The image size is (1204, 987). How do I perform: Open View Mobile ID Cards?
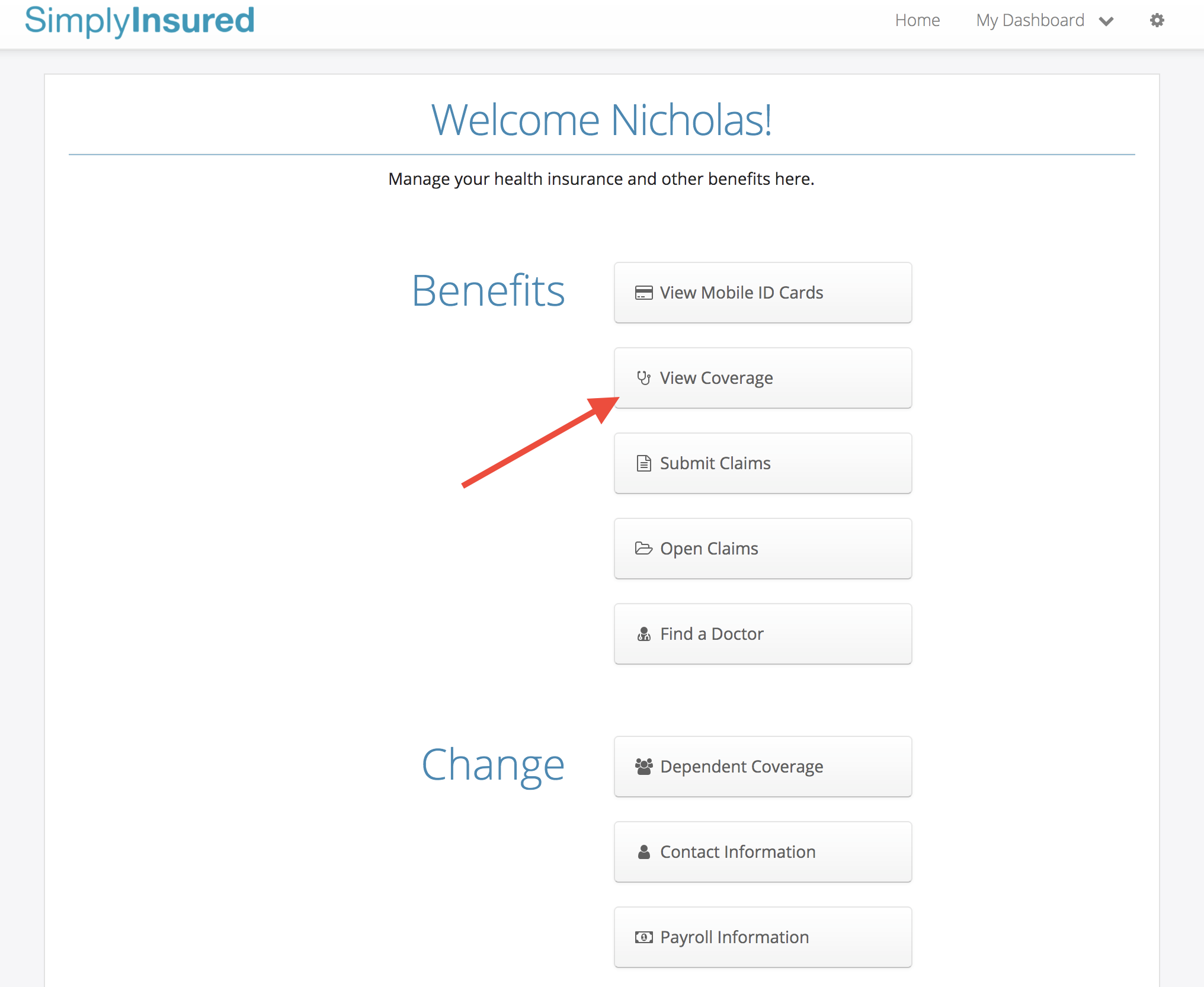tap(763, 293)
